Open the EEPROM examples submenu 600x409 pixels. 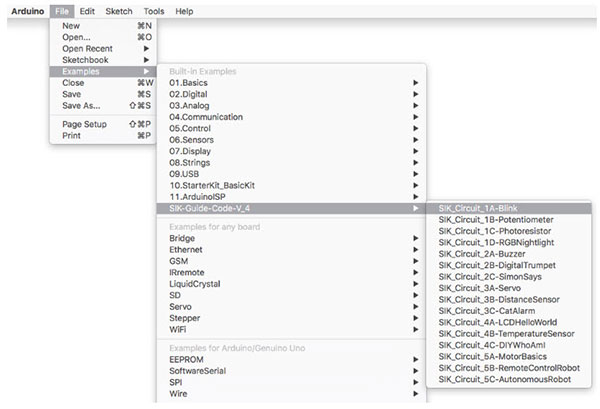(x=291, y=359)
